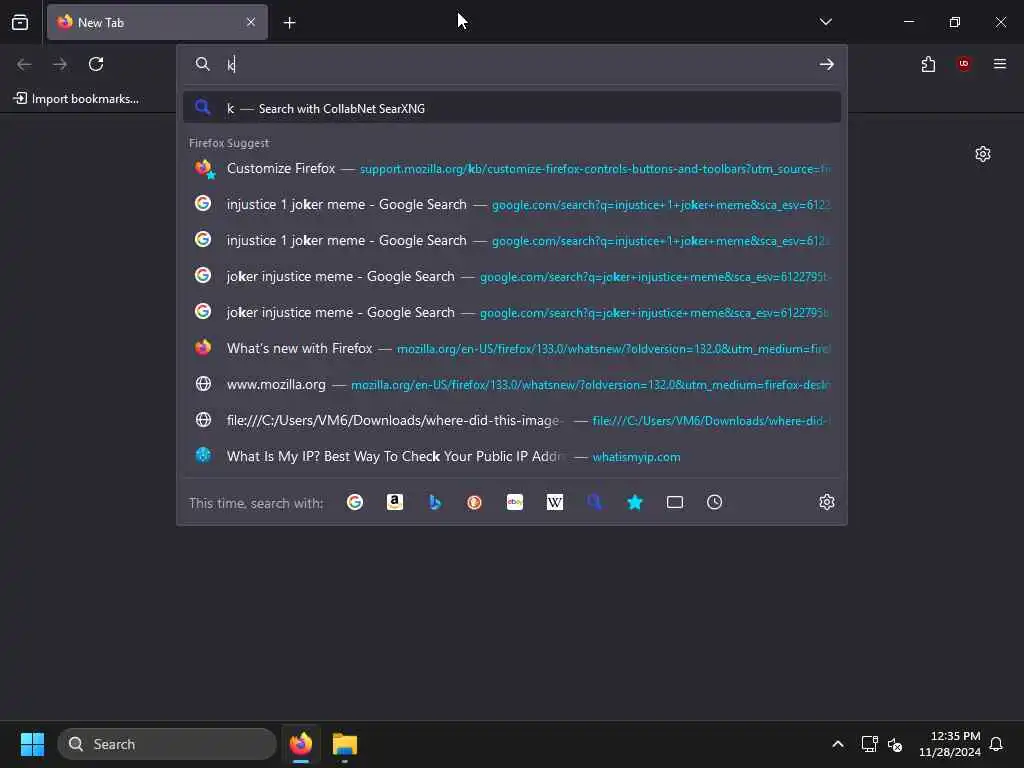
Task: Search this time with Bing
Action: [x=435, y=502]
